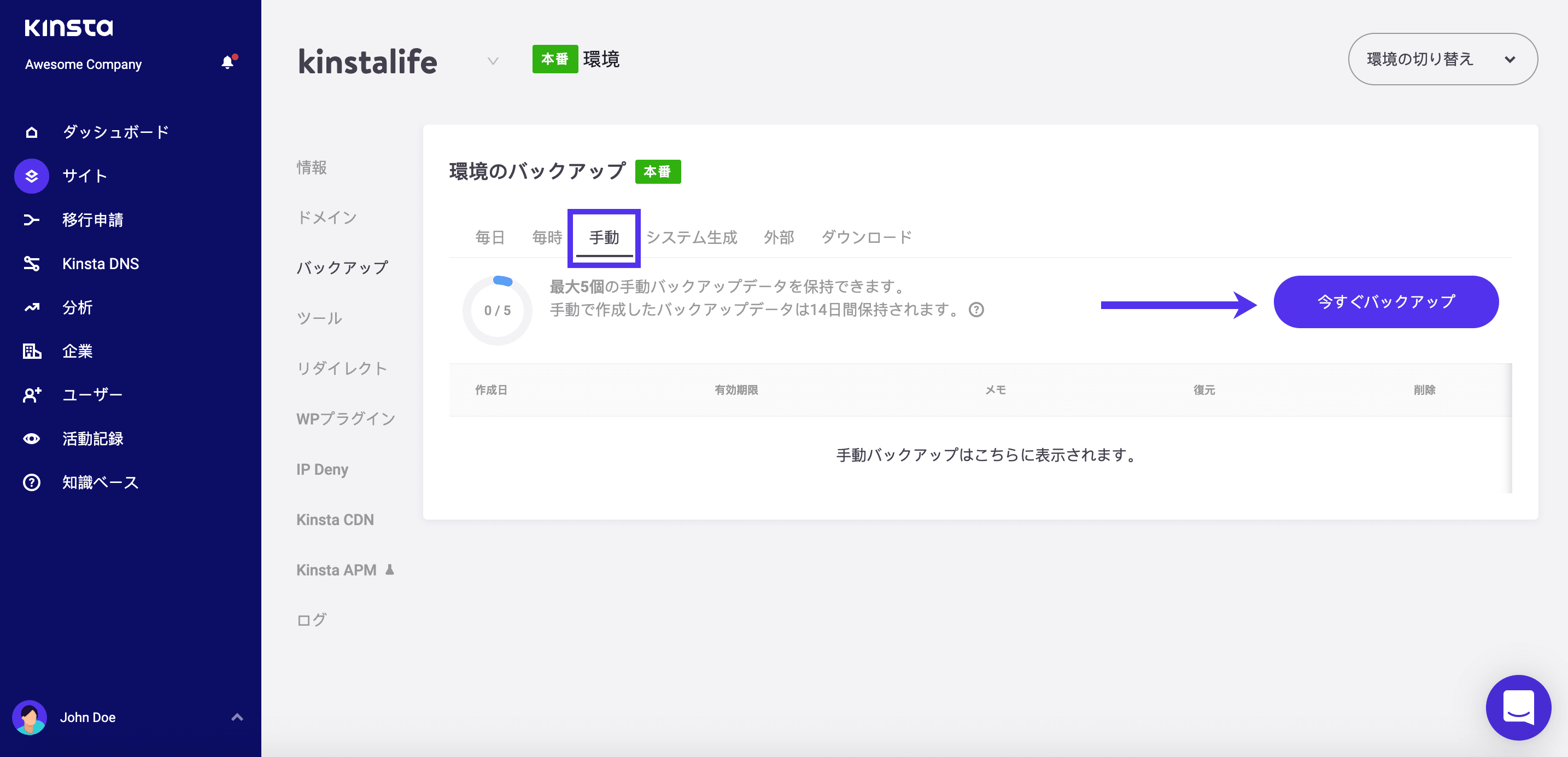Collapse the John Doe account panel
This screenshot has width=1568, height=757.
[237, 718]
